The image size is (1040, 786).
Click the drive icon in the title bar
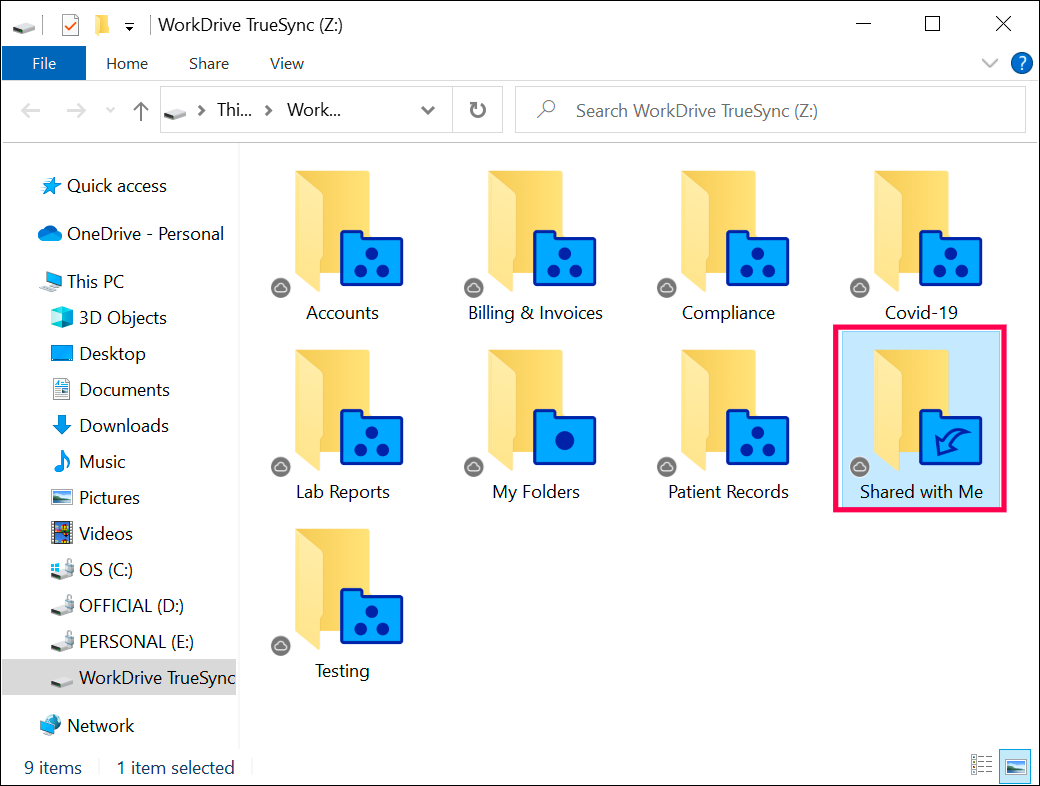click(24, 28)
